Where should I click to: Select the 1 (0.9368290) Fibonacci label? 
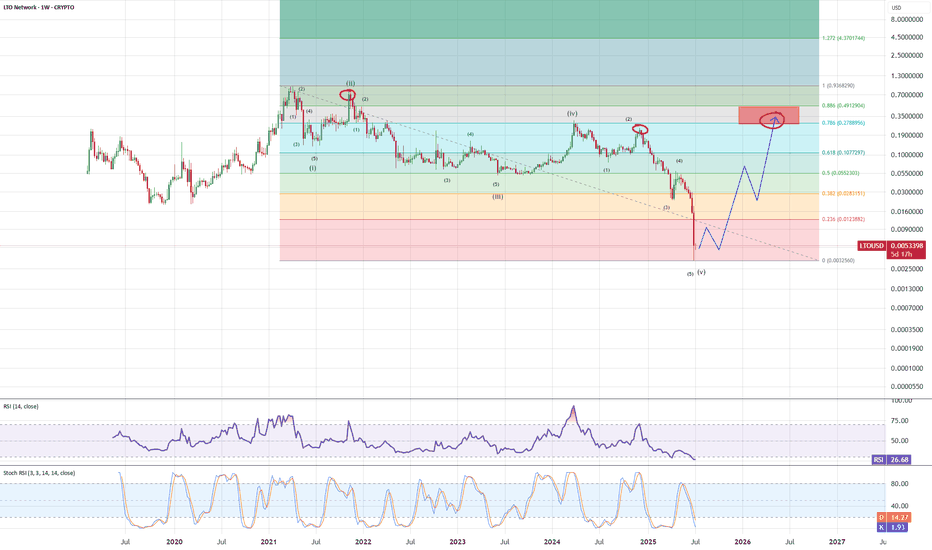[x=839, y=86]
